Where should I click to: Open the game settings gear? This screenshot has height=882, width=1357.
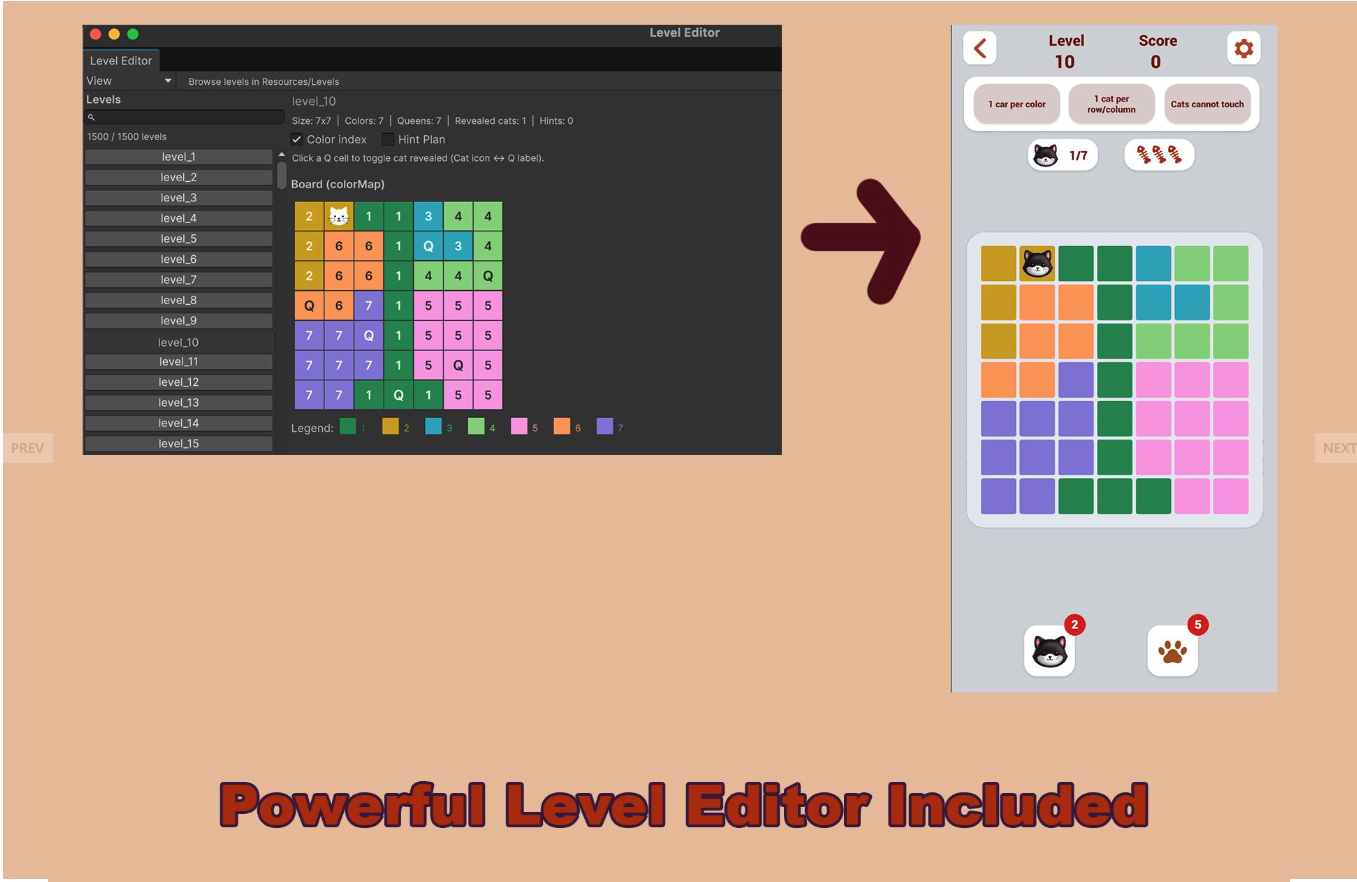tap(1243, 48)
